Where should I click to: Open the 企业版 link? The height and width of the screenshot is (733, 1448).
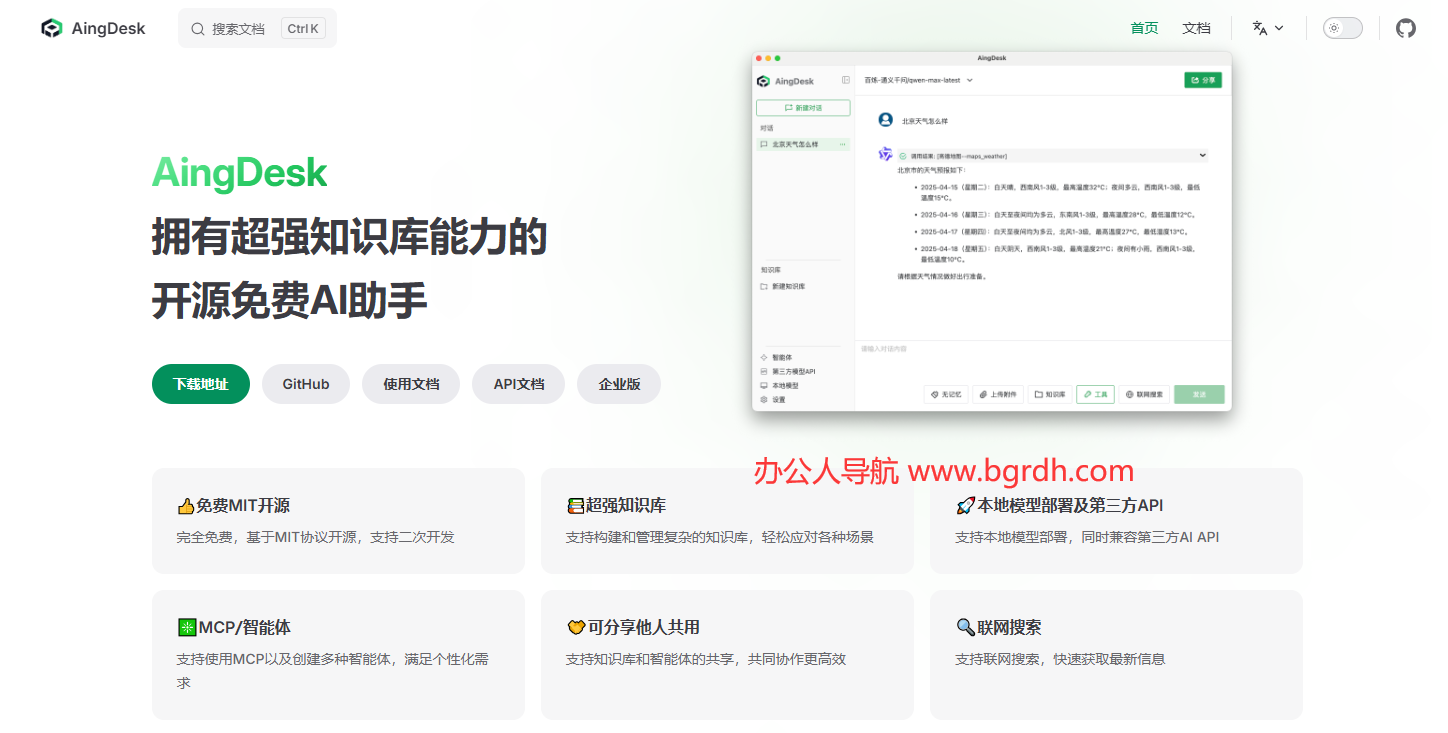[x=618, y=384]
